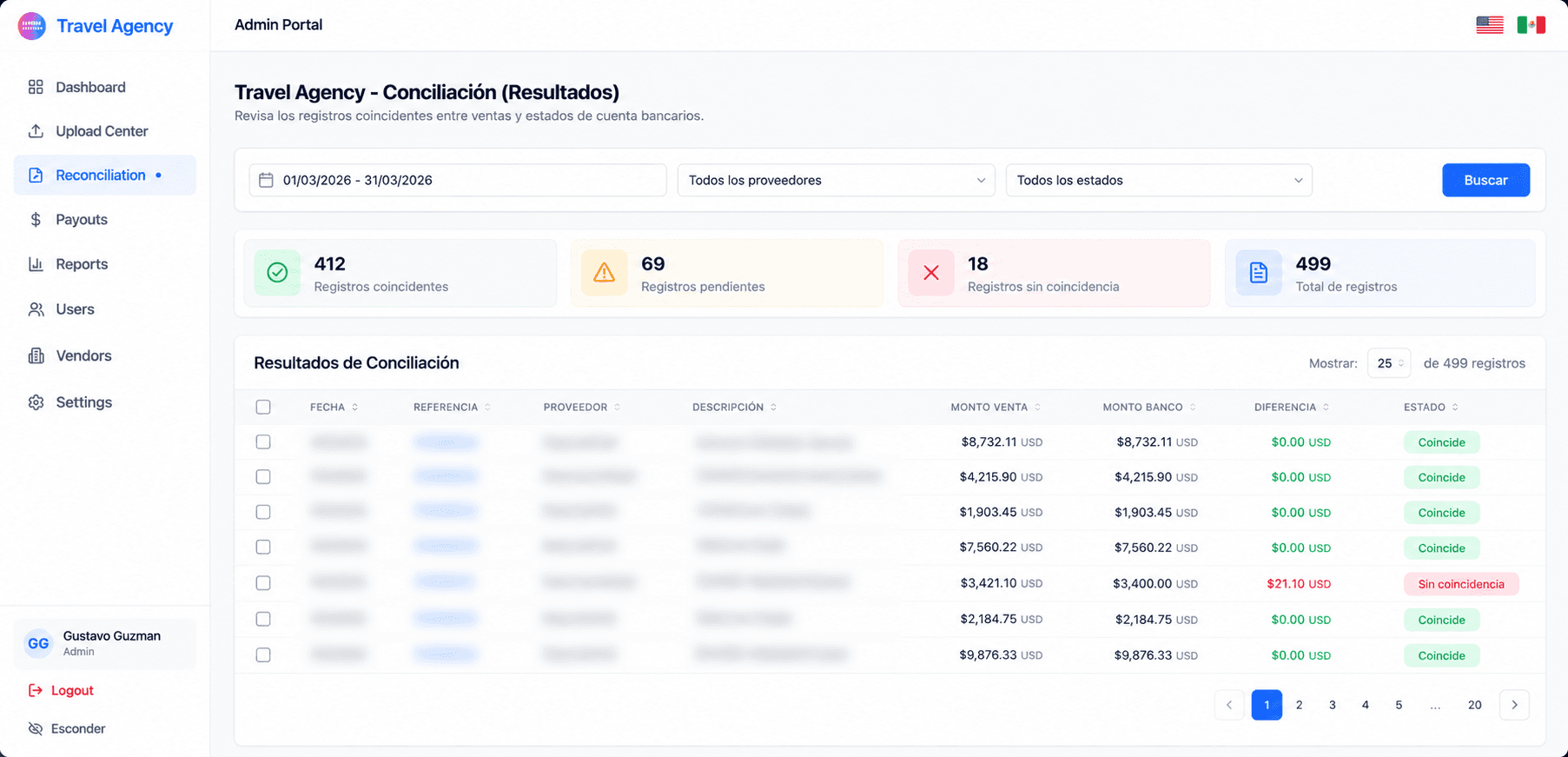
Task: Check the row with $1,903.45 sale amount
Action: [x=263, y=512]
